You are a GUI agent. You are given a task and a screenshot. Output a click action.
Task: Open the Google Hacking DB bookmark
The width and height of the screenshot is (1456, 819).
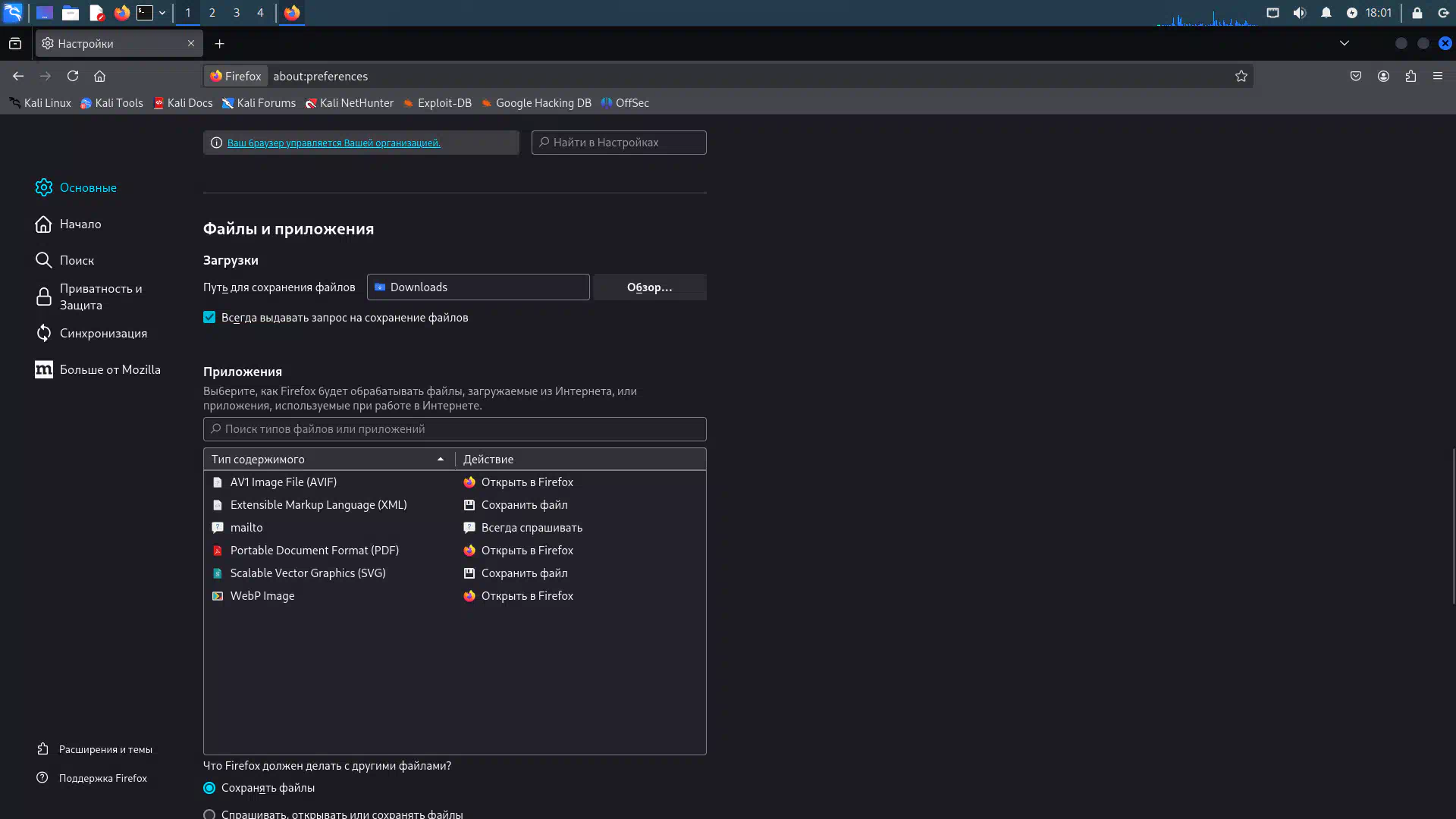tap(536, 103)
